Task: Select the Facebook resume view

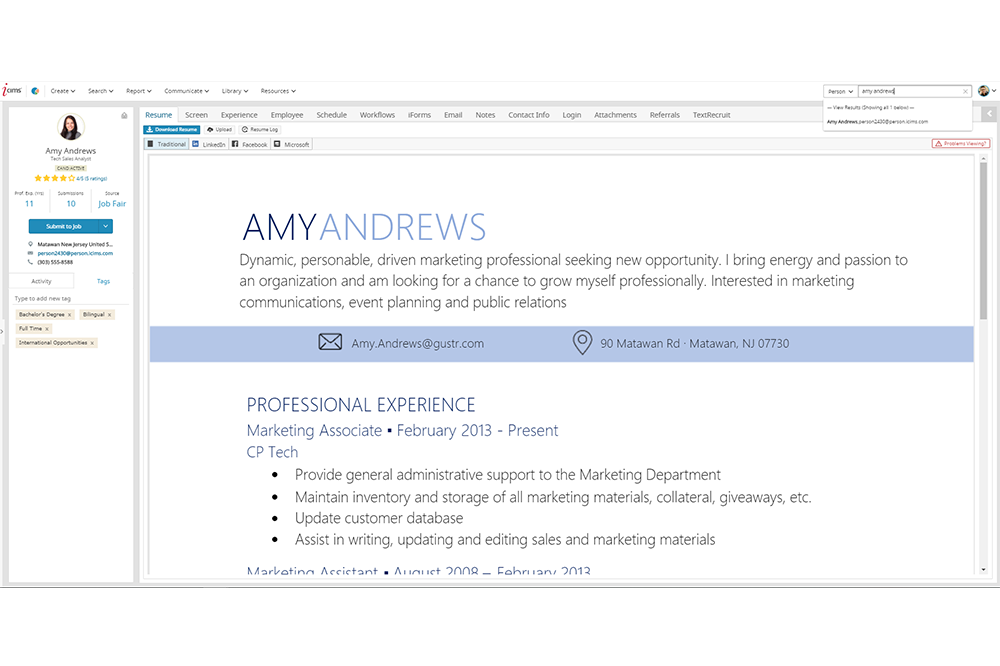Action: click(x=250, y=145)
